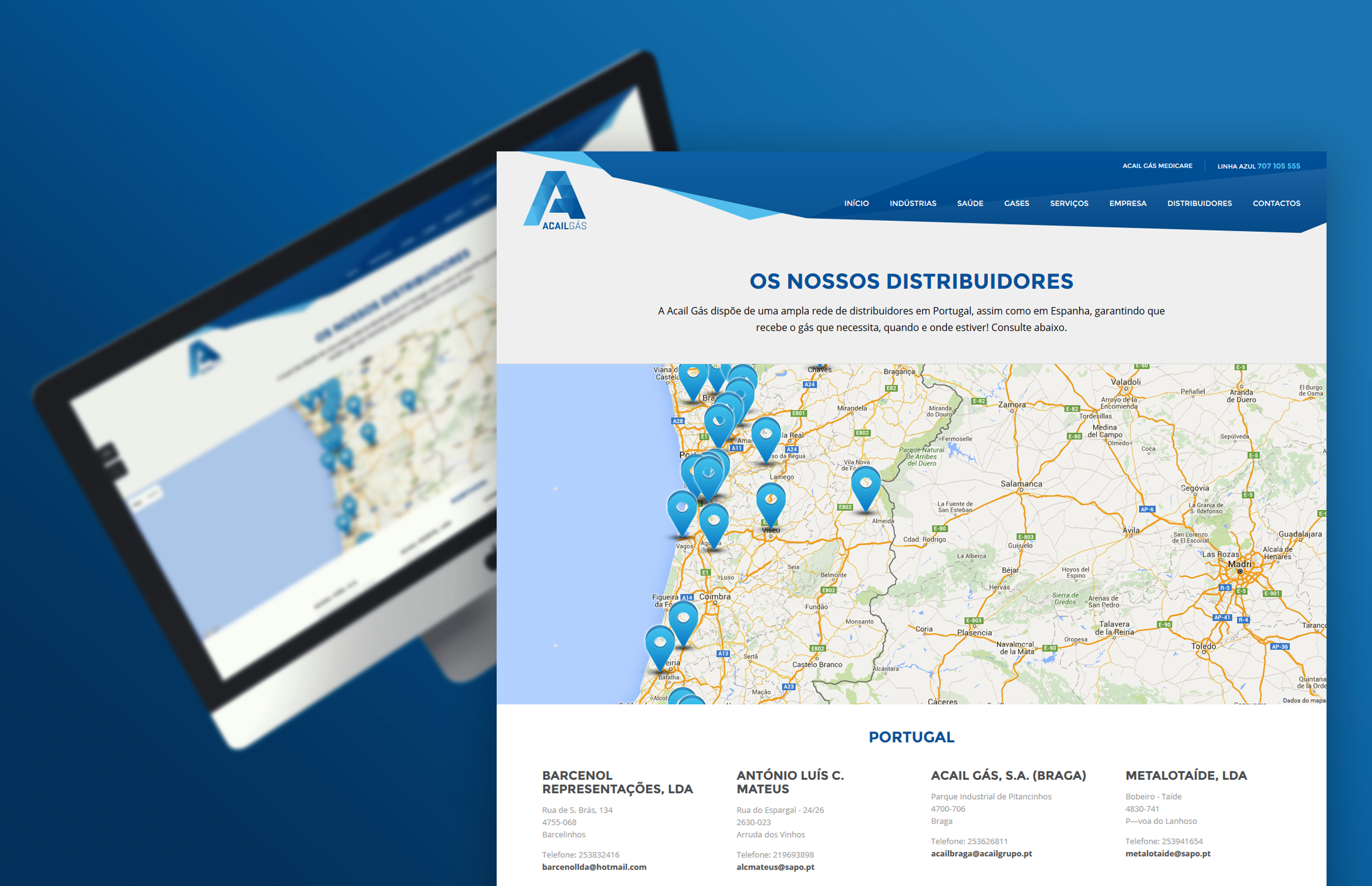Open the Início menu item

856,203
